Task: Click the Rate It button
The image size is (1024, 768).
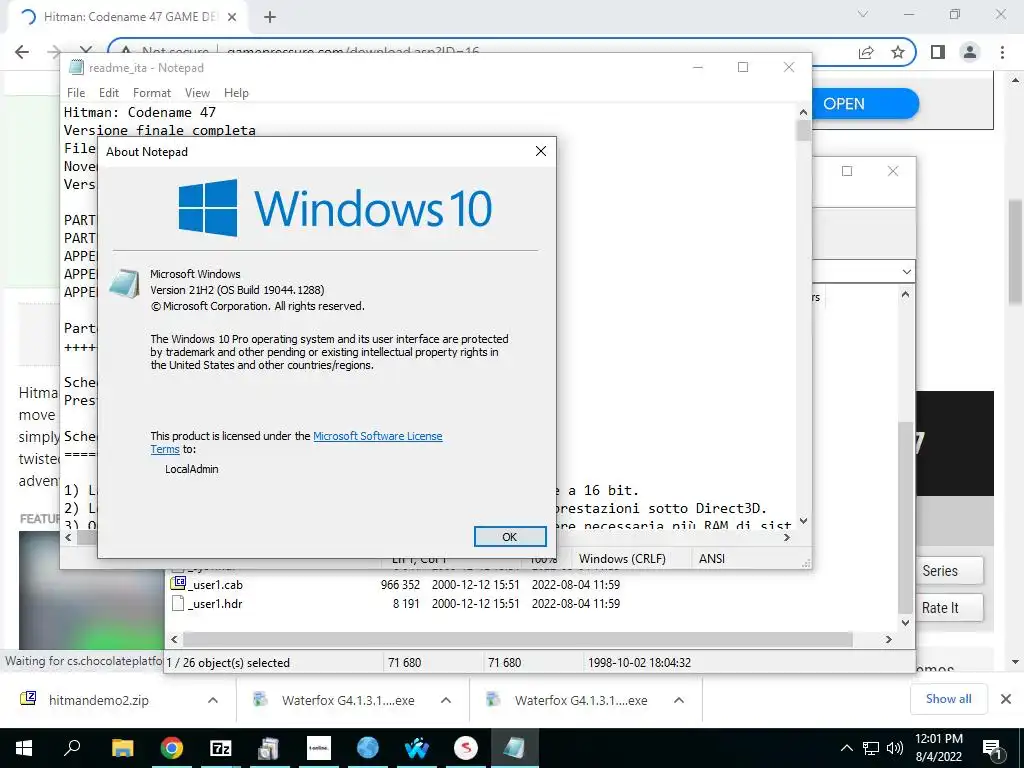Action: (x=950, y=608)
